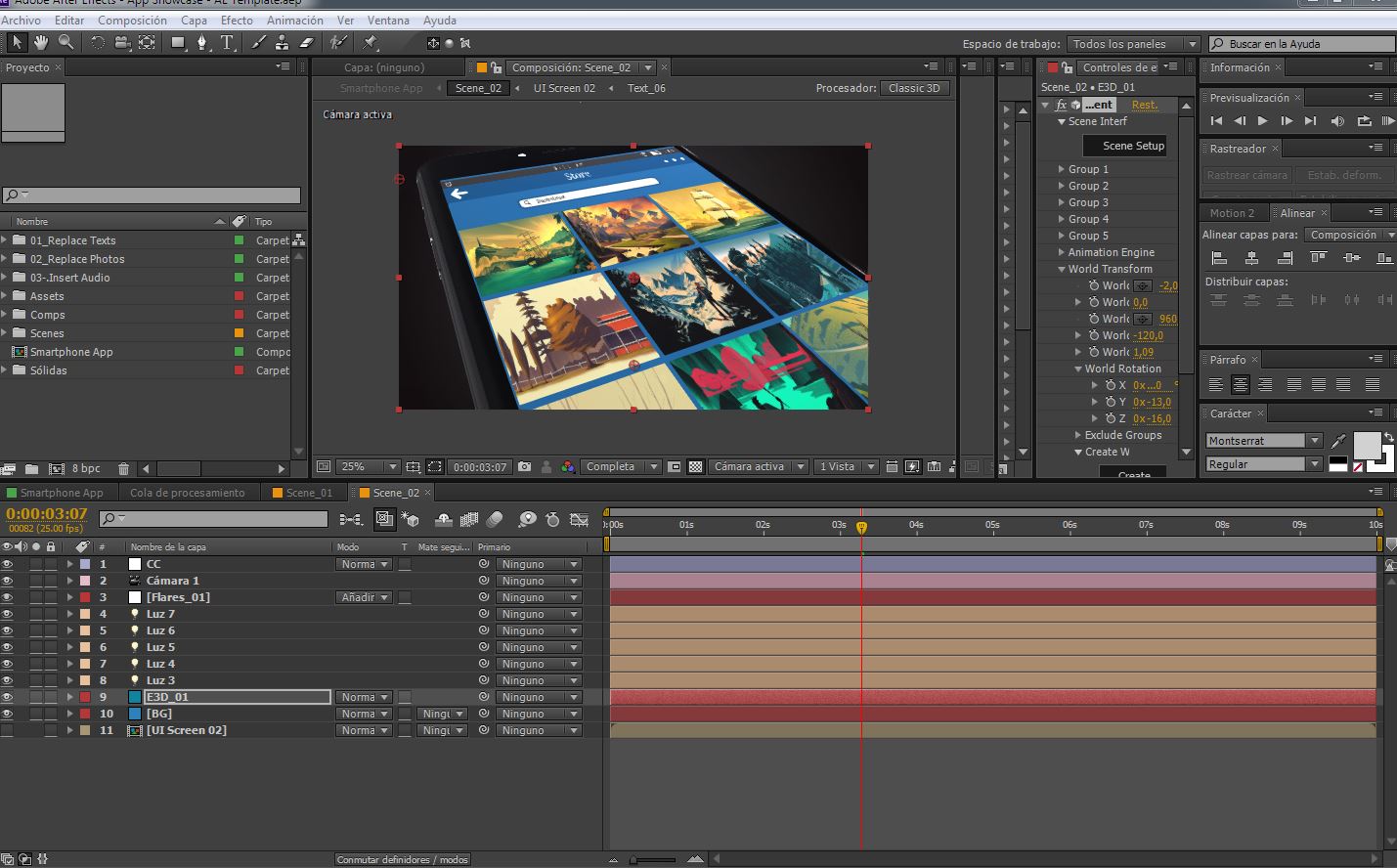This screenshot has width=1397, height=868.
Task: Go to the UI Screen 02 breadcrumb
Action: [564, 88]
